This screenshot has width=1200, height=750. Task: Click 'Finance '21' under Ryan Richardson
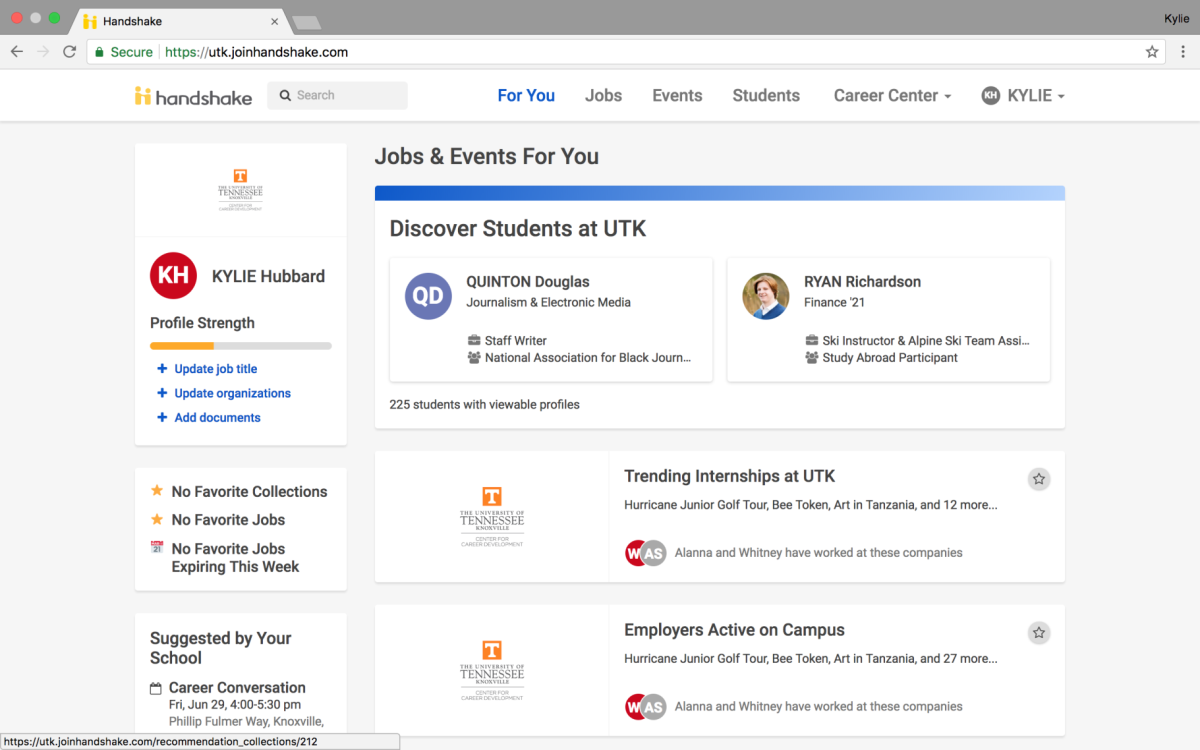click(834, 302)
